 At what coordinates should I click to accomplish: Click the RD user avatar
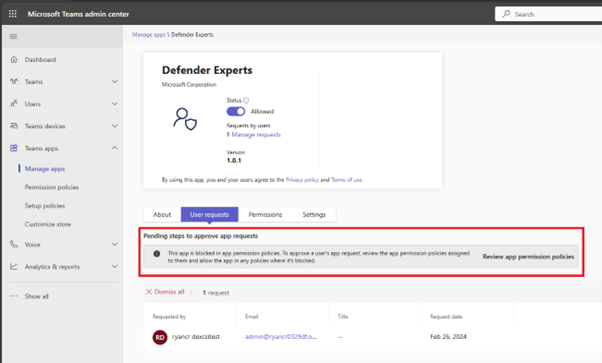160,337
